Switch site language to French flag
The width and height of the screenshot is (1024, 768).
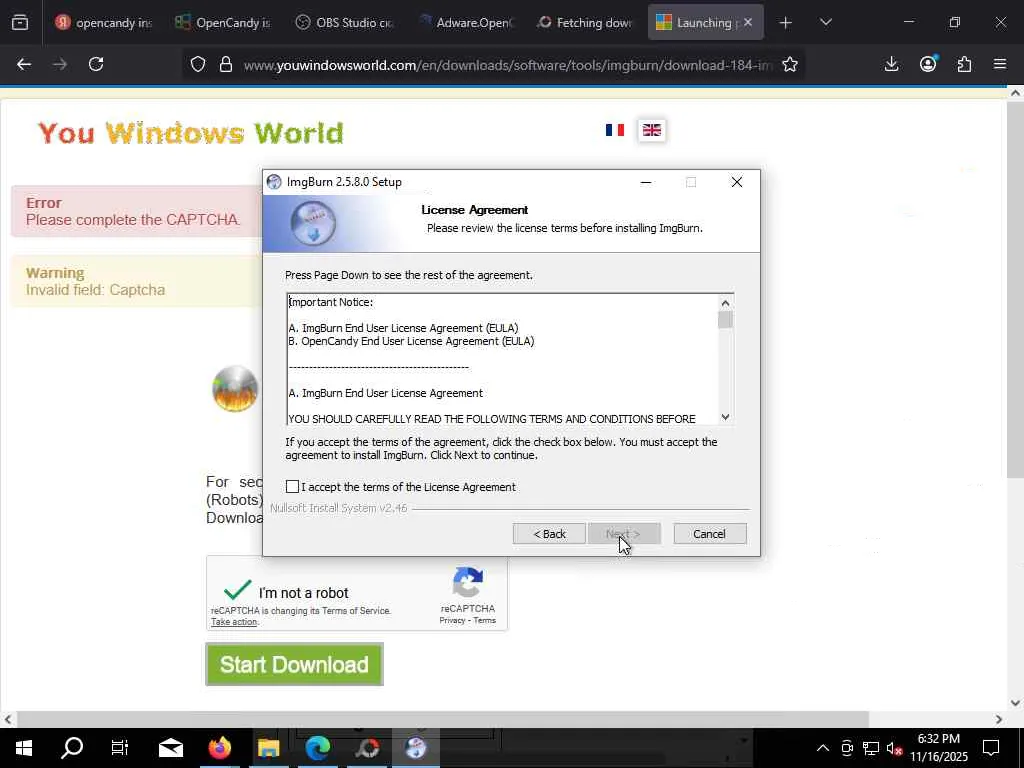tap(615, 130)
